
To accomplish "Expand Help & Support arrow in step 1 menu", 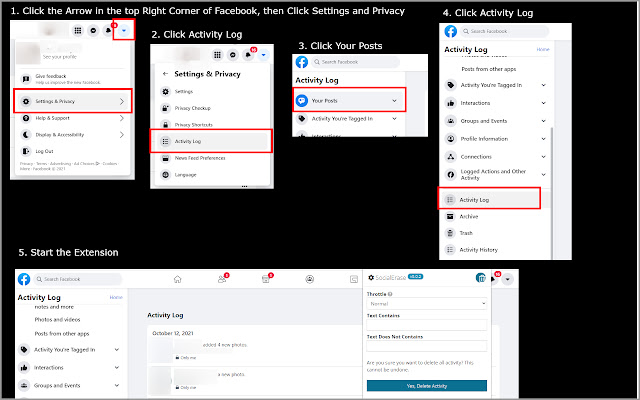I will pos(122,118).
